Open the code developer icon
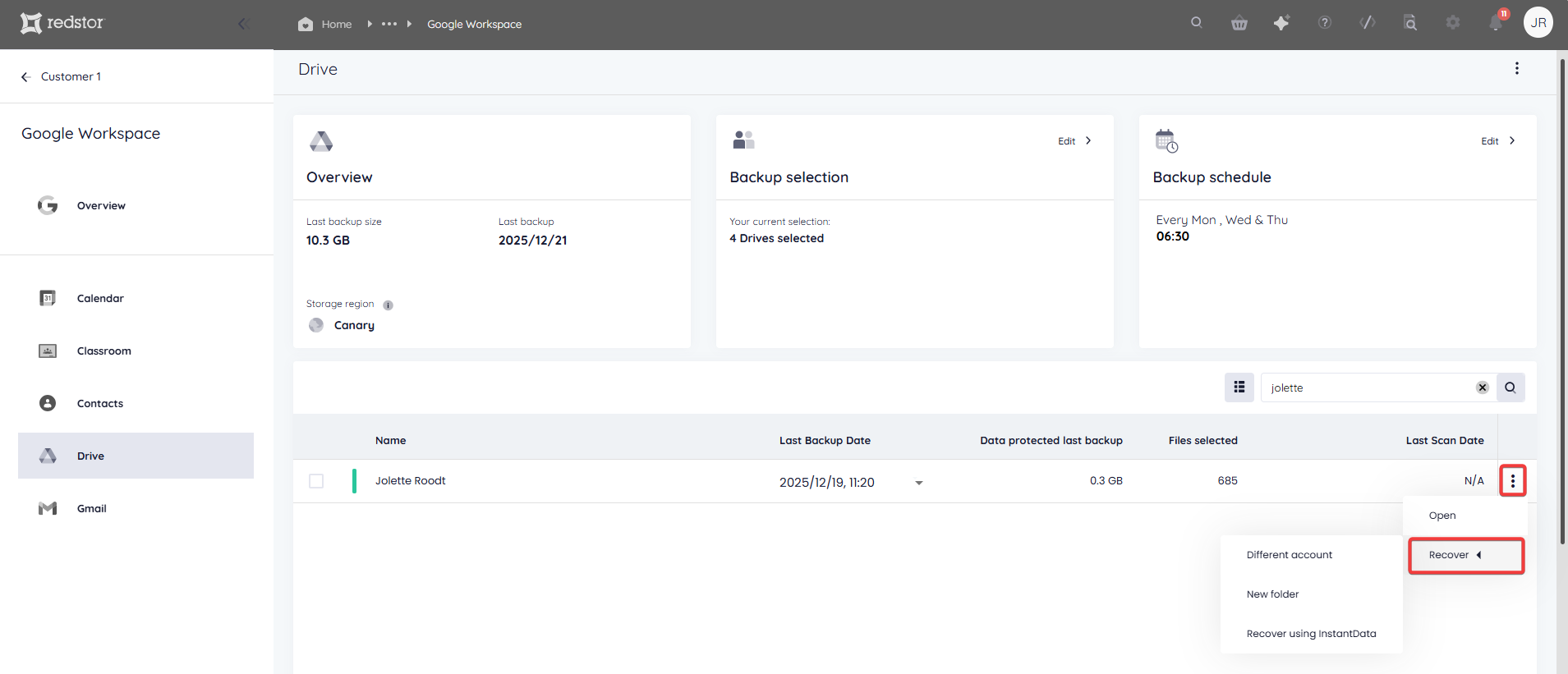The image size is (1568, 674). point(1368,23)
